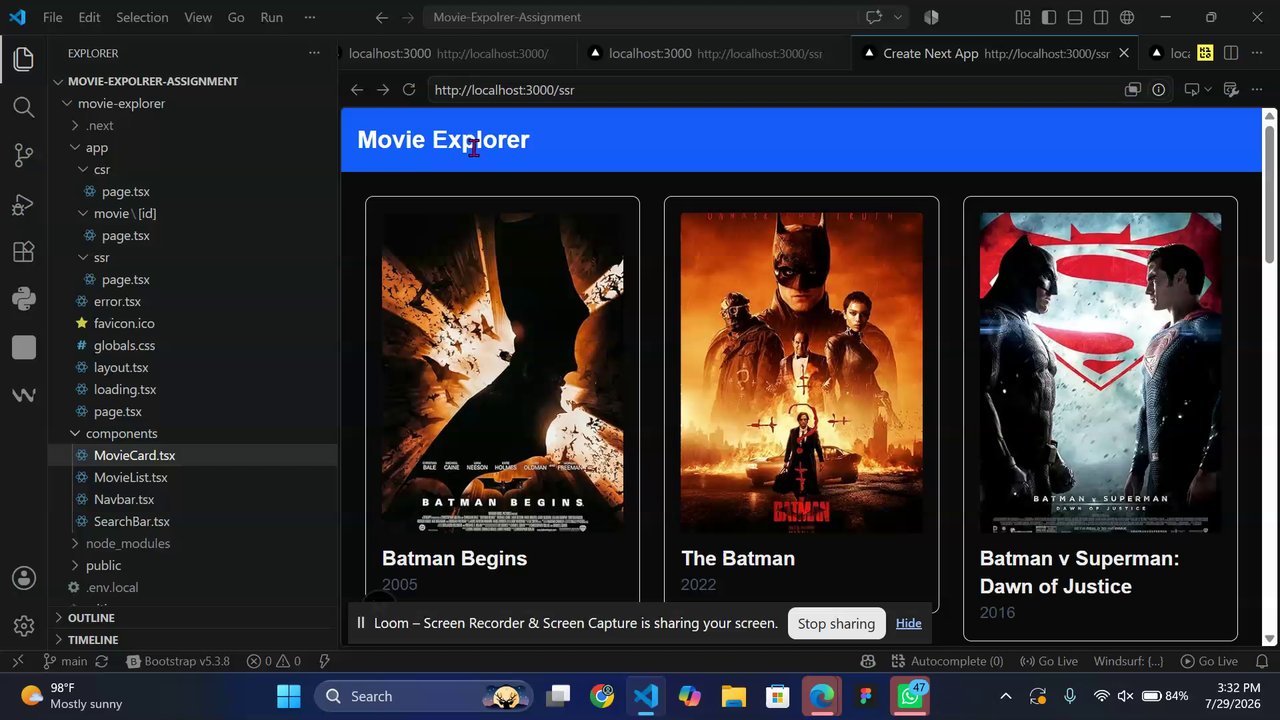Open the Source Control view
This screenshot has width=1280, height=720.
click(x=24, y=155)
